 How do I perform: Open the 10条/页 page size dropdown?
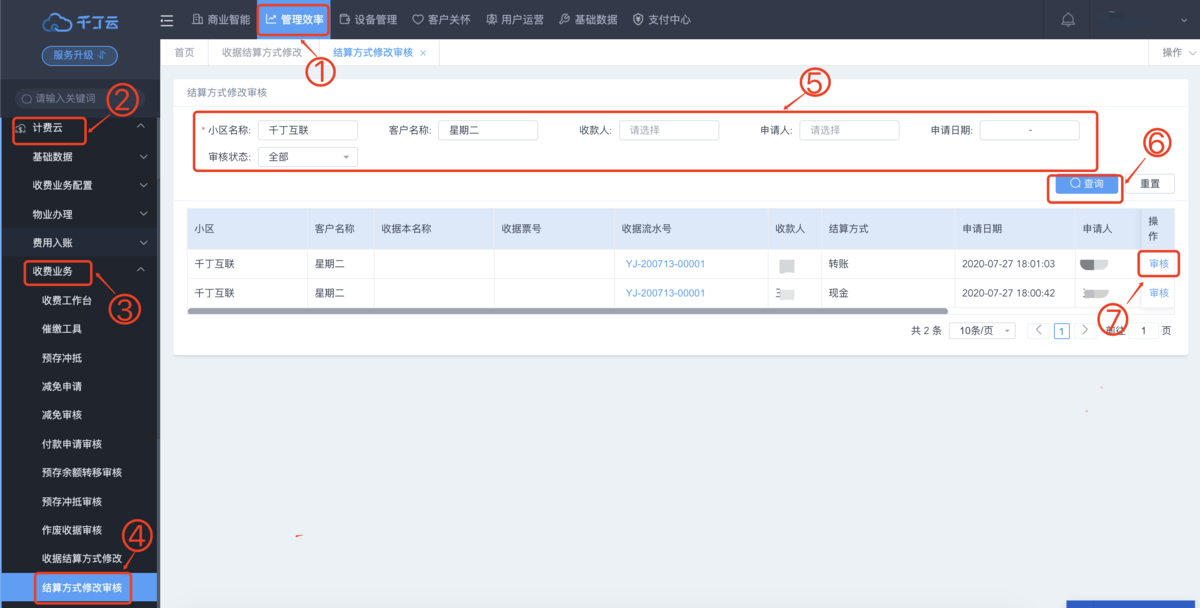click(x=982, y=330)
